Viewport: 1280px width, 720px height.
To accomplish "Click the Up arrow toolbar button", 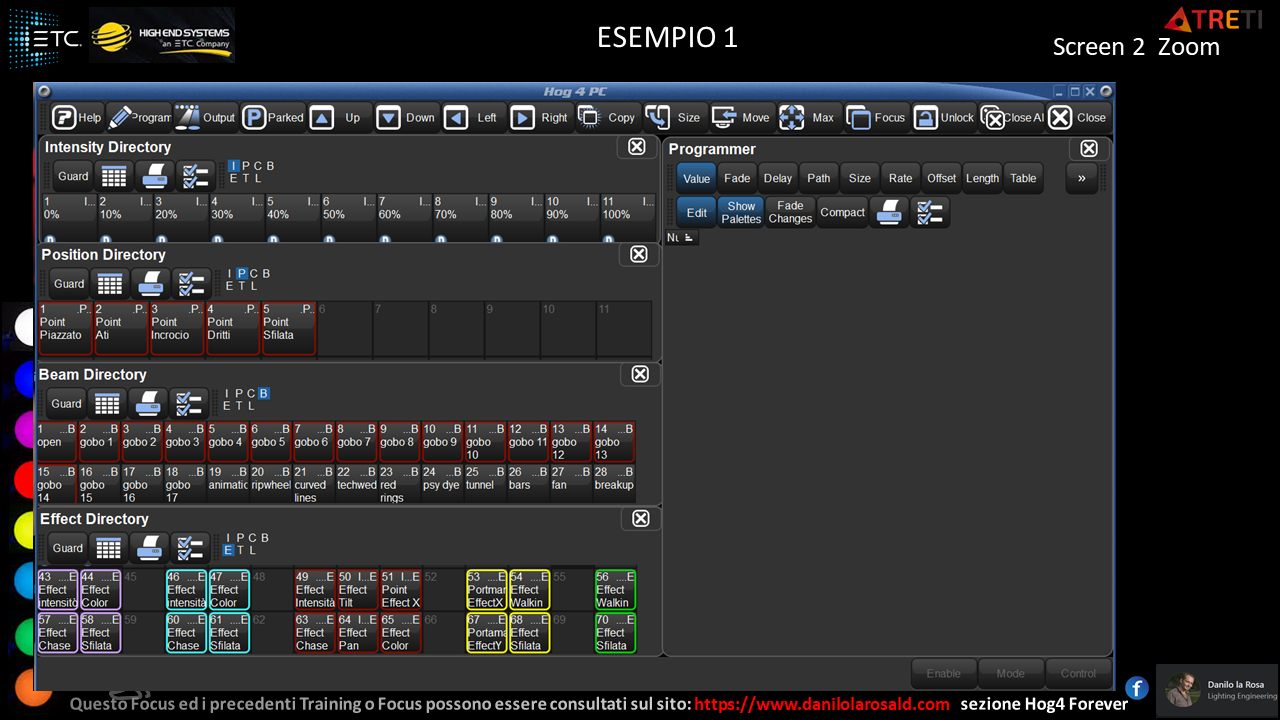I will pyautogui.click(x=339, y=117).
